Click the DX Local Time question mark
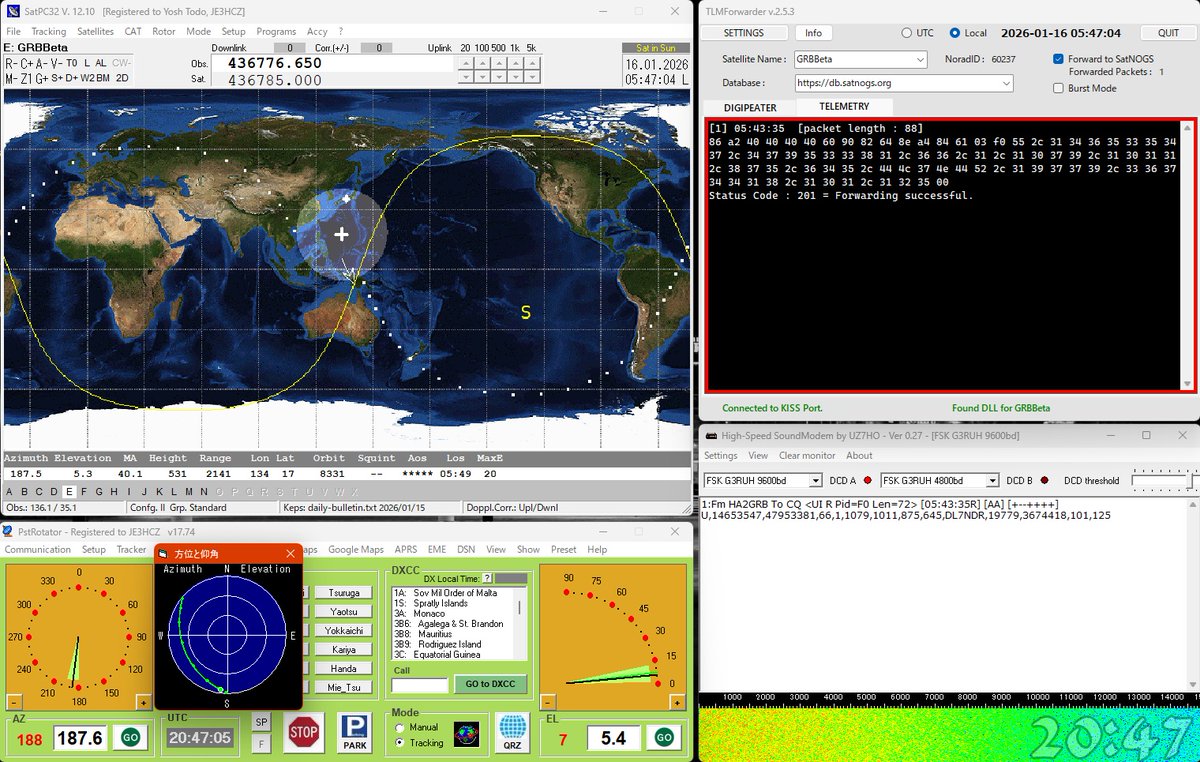This screenshot has height=762, width=1200. tap(487, 578)
